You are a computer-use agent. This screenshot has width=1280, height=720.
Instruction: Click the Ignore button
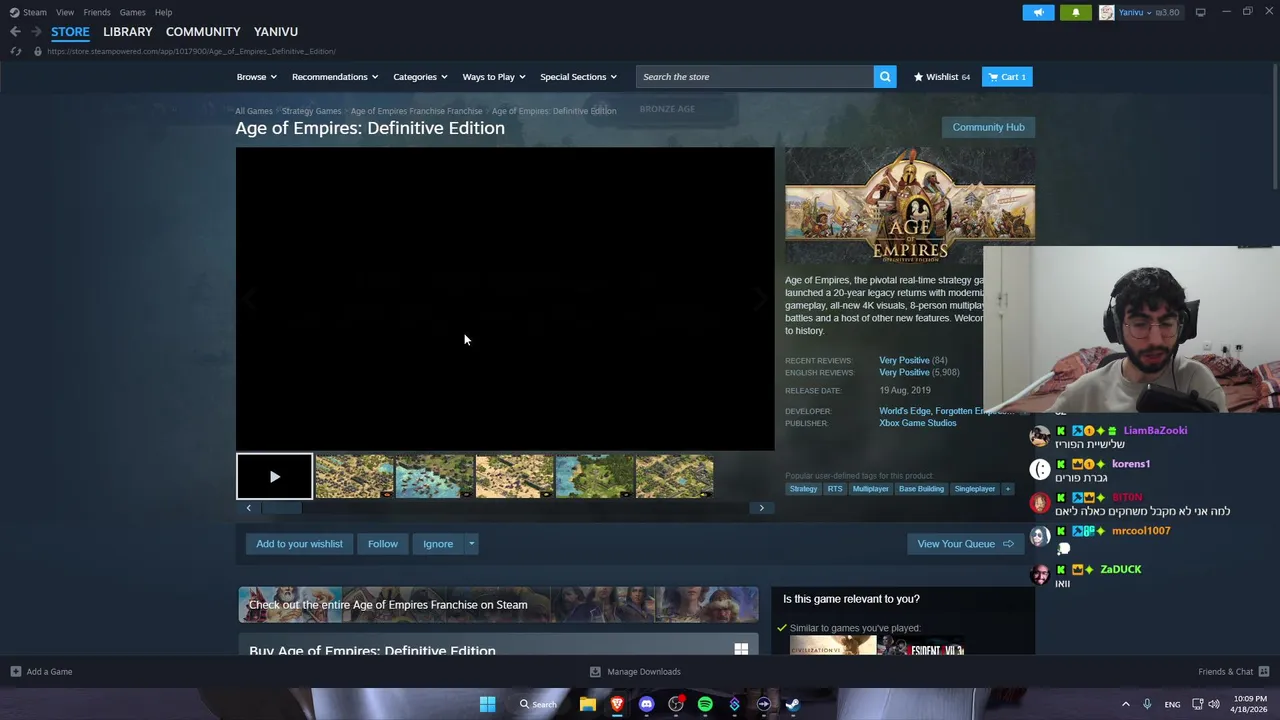[438, 544]
